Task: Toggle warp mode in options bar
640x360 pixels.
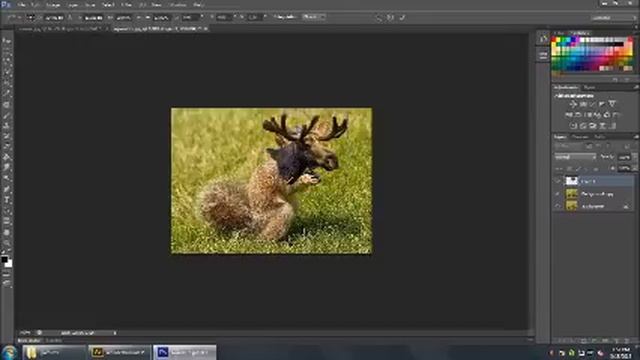Action: pos(379,18)
